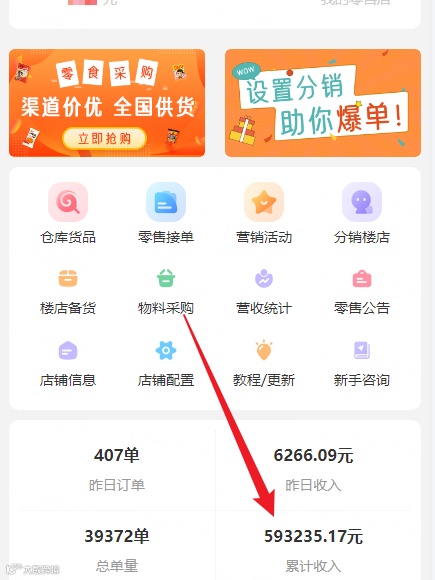Open 设置分销 助你爆单 banner

(323, 103)
